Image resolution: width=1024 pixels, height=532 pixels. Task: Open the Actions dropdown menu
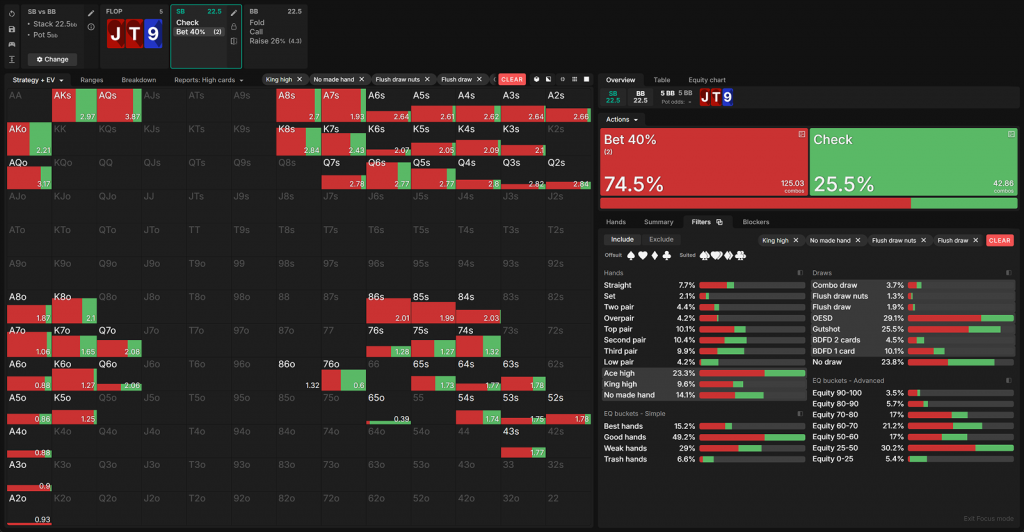click(x=622, y=119)
